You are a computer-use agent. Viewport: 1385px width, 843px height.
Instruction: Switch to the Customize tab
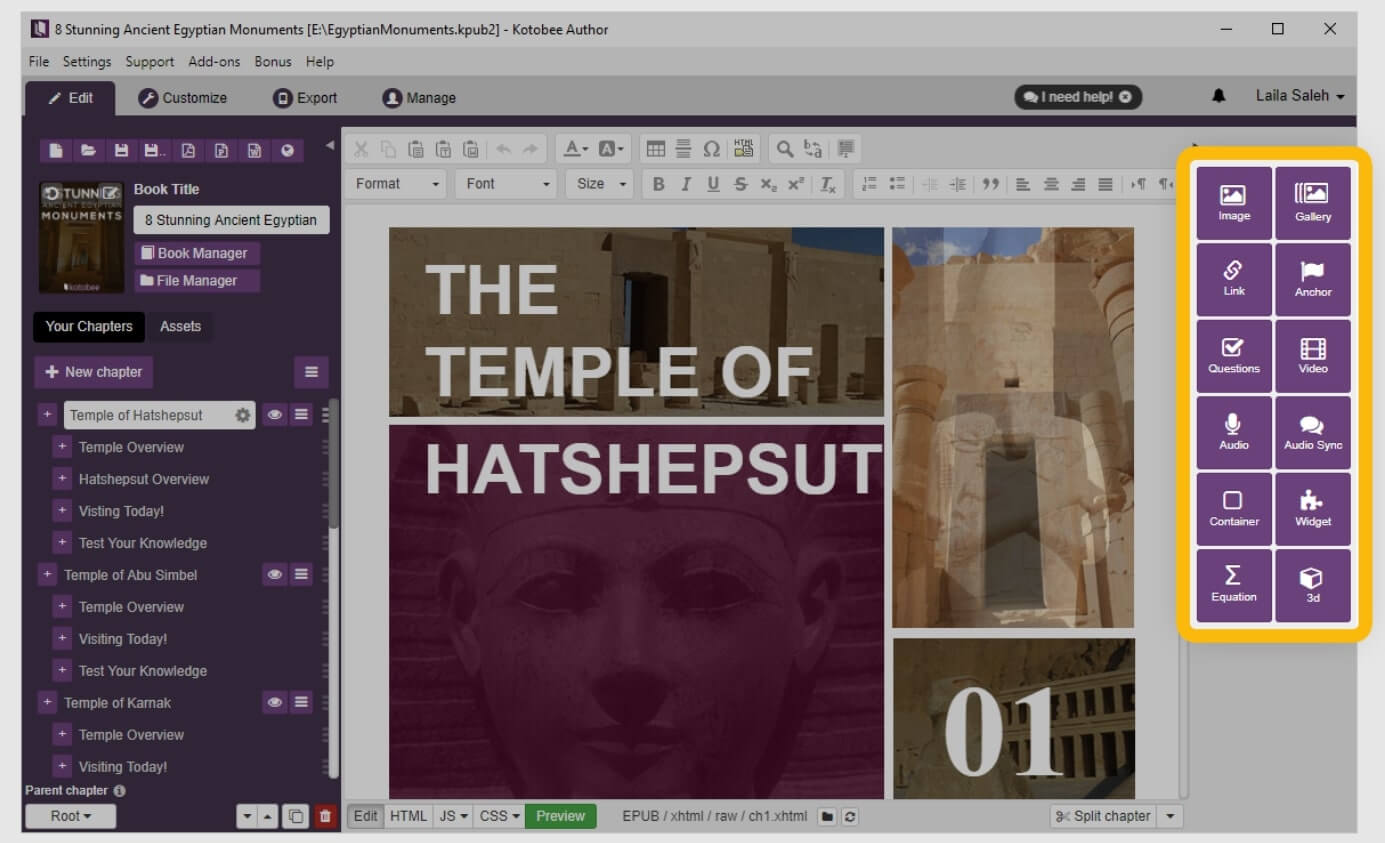182,98
